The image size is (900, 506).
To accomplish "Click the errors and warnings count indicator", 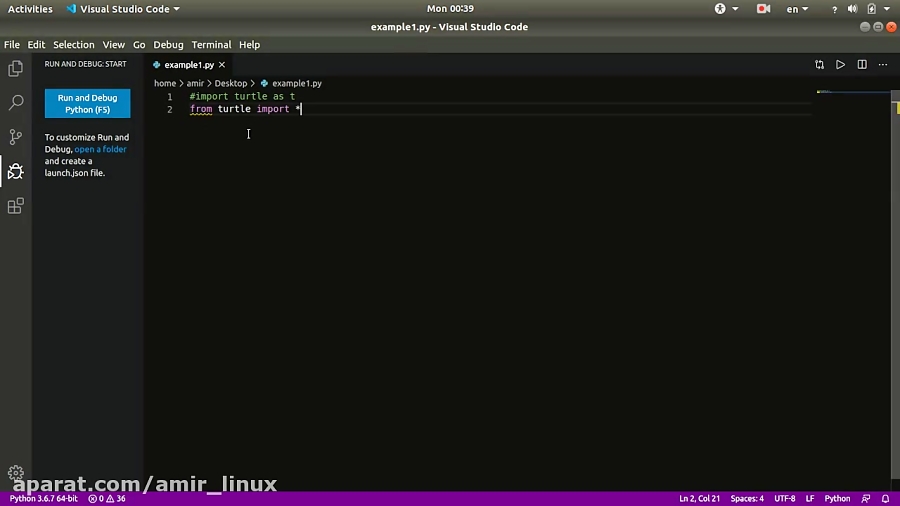I will click(x=107, y=498).
